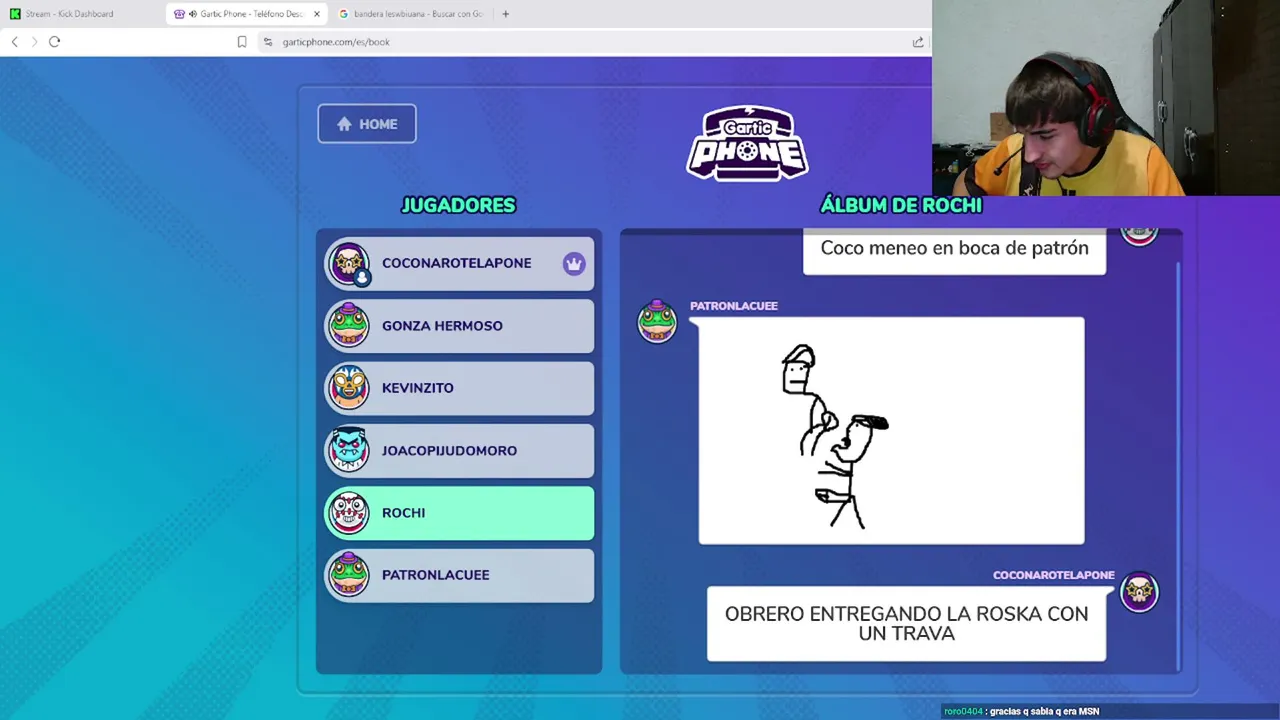Click PATRONLACUEE's avatar in the players list
Screen dimensions: 1280x720
(349, 575)
